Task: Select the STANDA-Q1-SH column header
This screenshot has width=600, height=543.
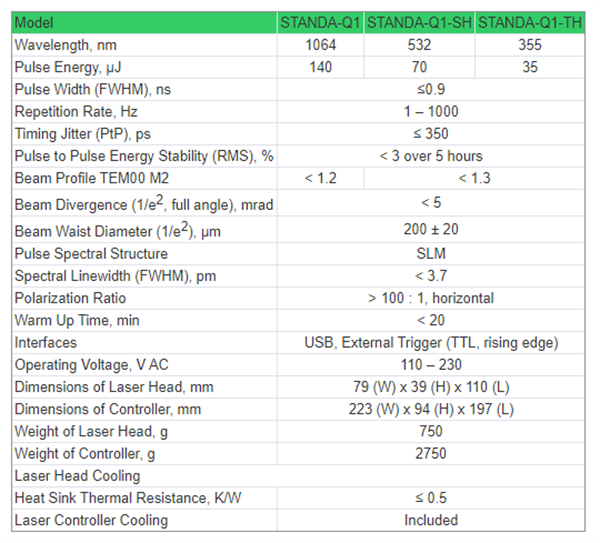Action: [x=419, y=23]
